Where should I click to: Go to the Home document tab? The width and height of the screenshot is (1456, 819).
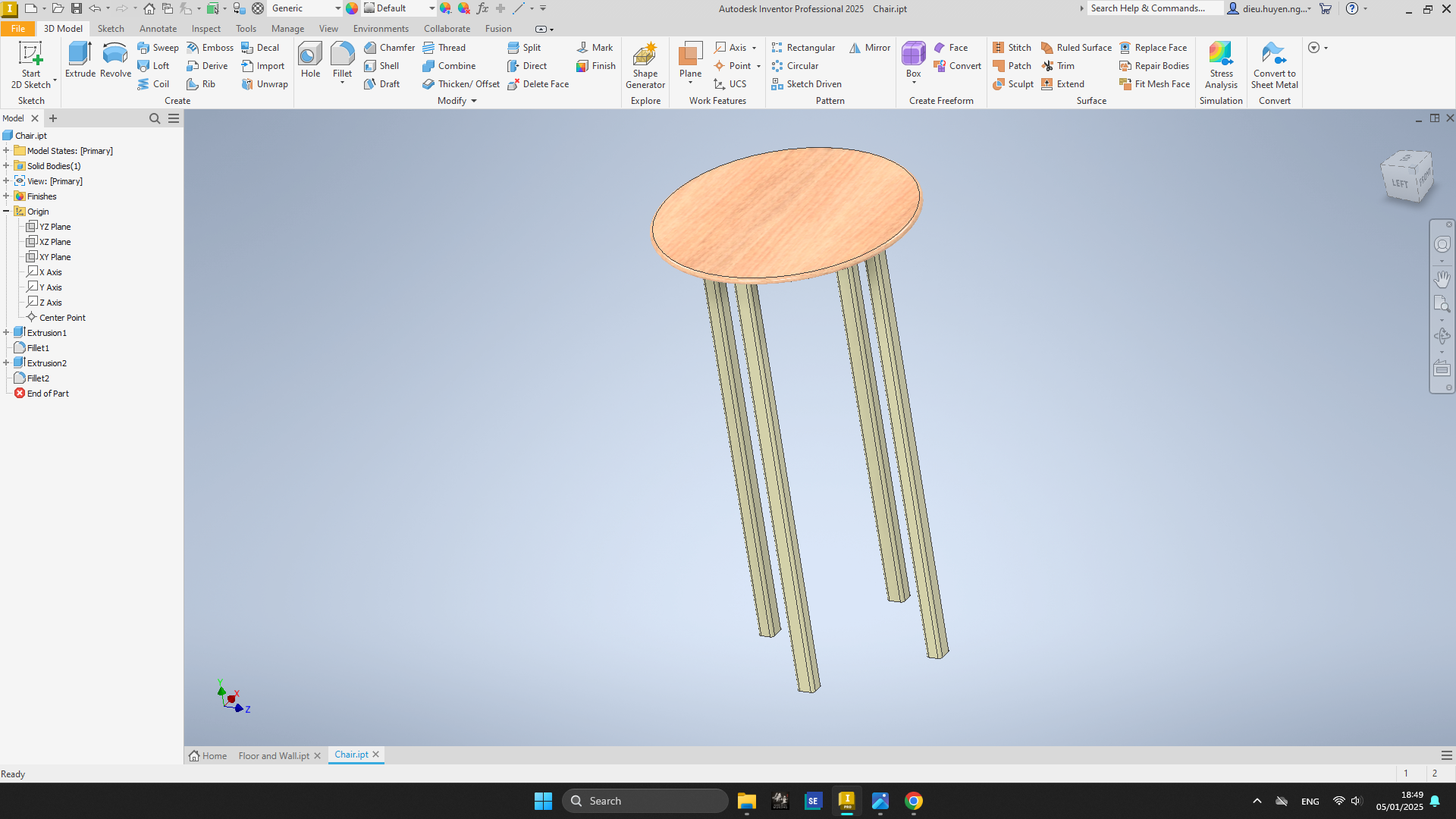[x=208, y=756]
